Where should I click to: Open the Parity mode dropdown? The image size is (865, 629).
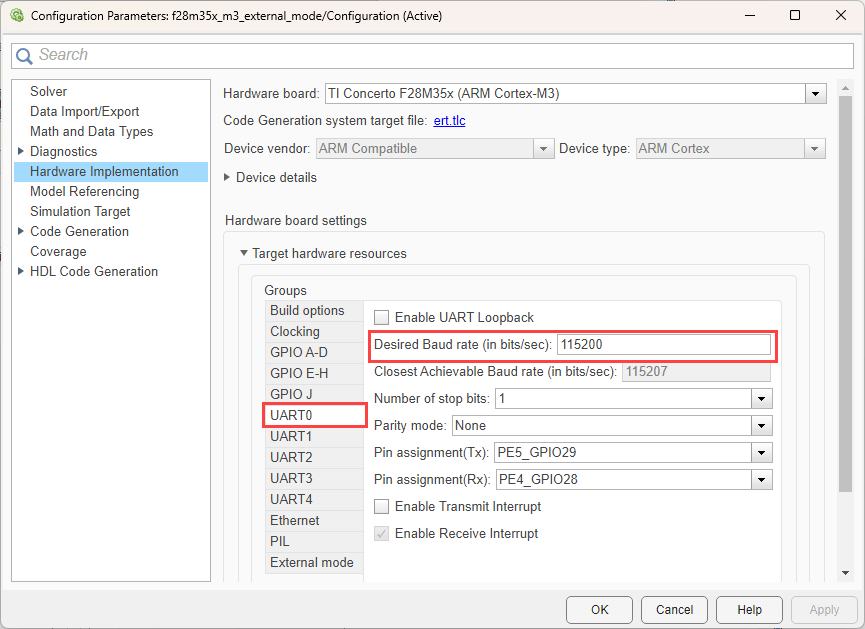click(762, 426)
